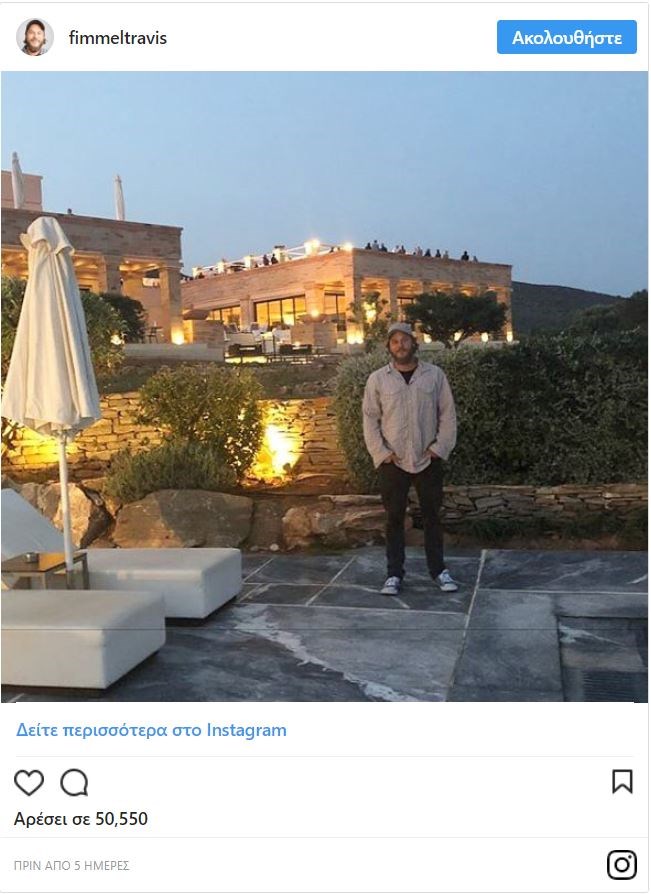This screenshot has height=894, width=651.
Task: Open the Δείτε περισσότερα στο Instagram link
Action: 151,730
